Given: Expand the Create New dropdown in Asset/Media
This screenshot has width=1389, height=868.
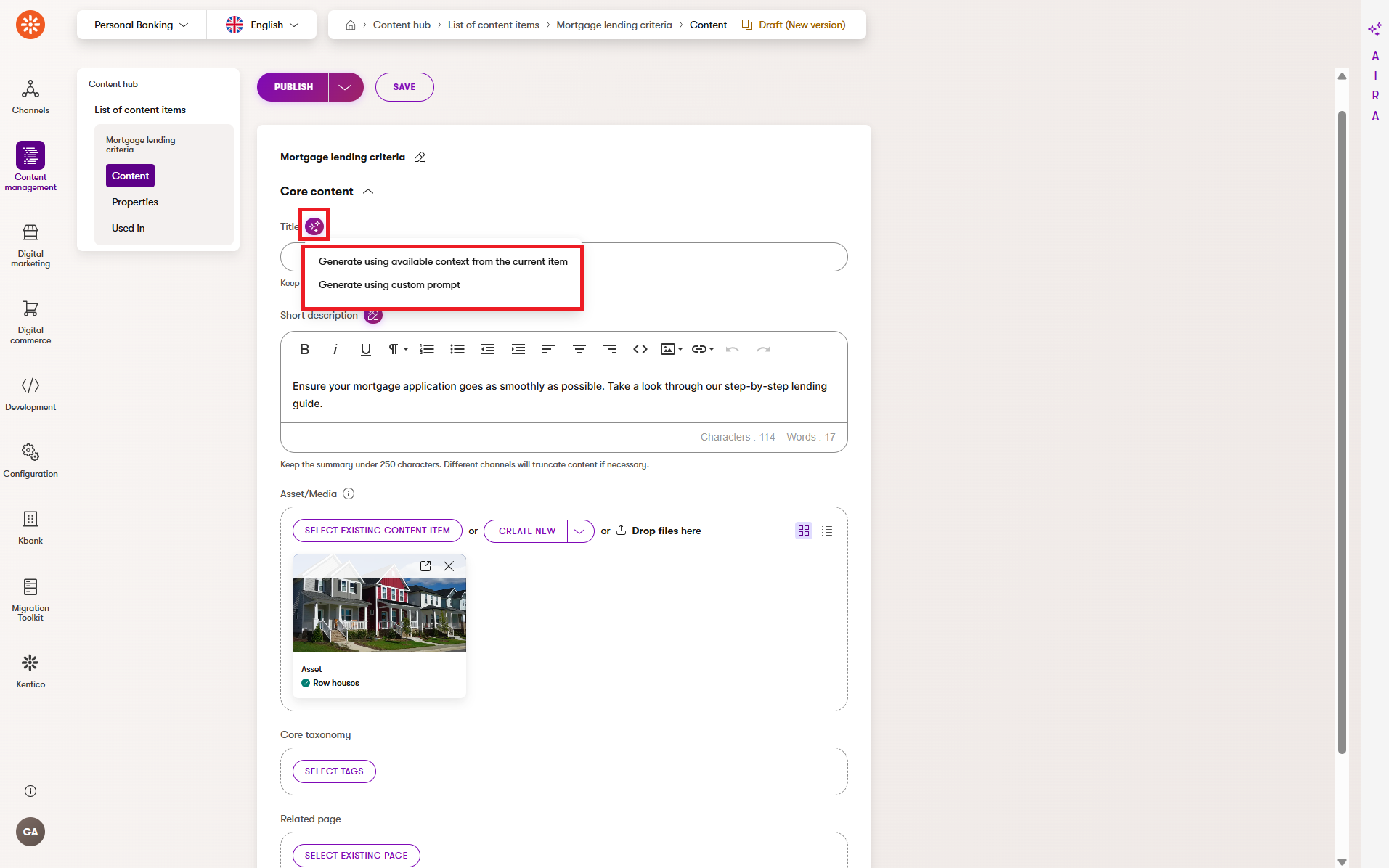Looking at the screenshot, I should point(579,531).
